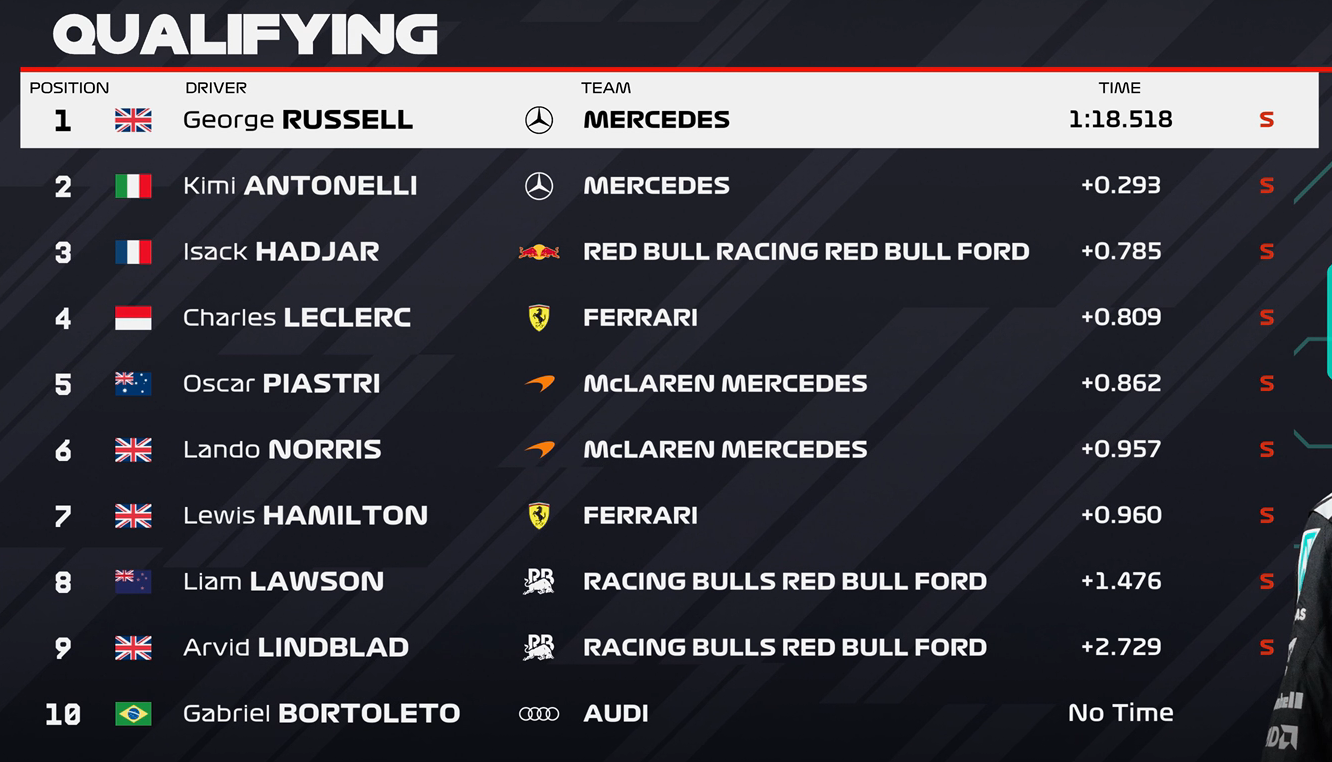This screenshot has width=1332, height=762.
Task: Click Bortoleto's No Time entry
Action: pyautogui.click(x=1120, y=713)
